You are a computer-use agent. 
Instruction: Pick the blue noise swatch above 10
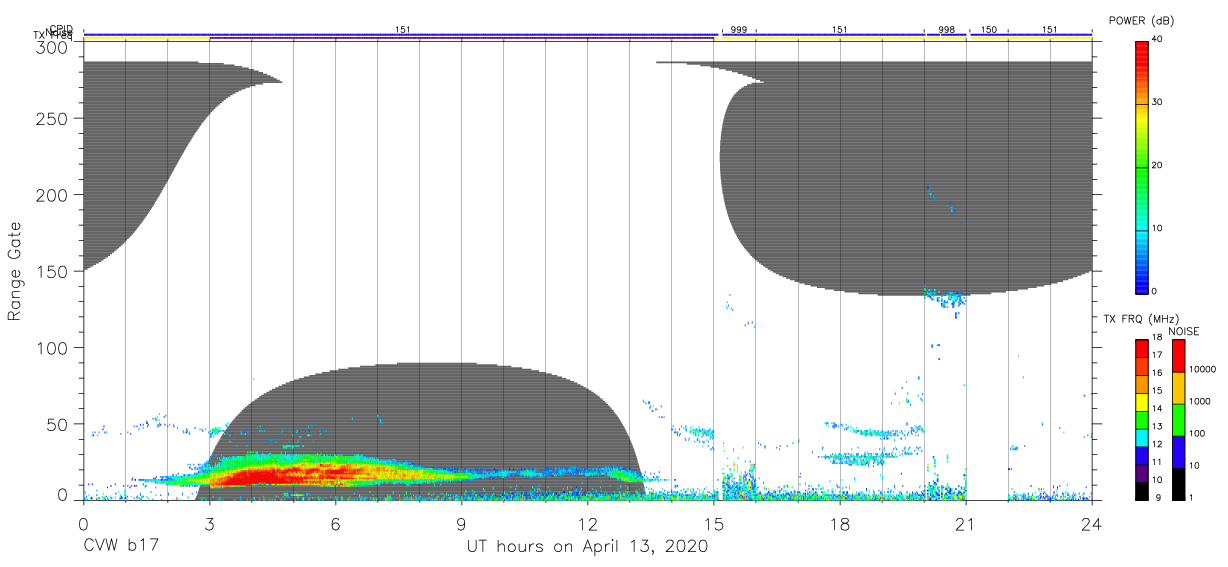1178,451
